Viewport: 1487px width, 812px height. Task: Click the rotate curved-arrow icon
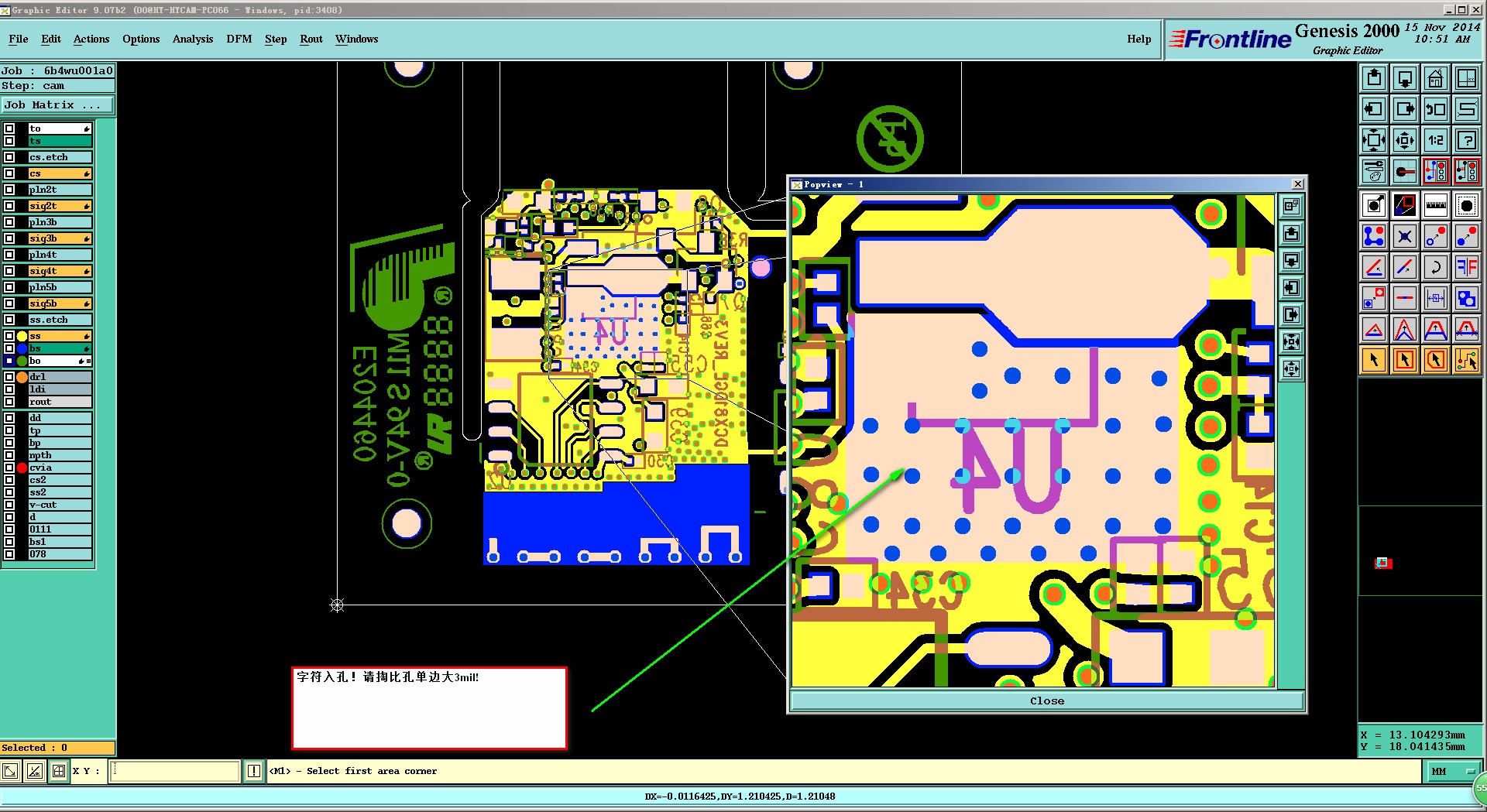pos(1435,267)
